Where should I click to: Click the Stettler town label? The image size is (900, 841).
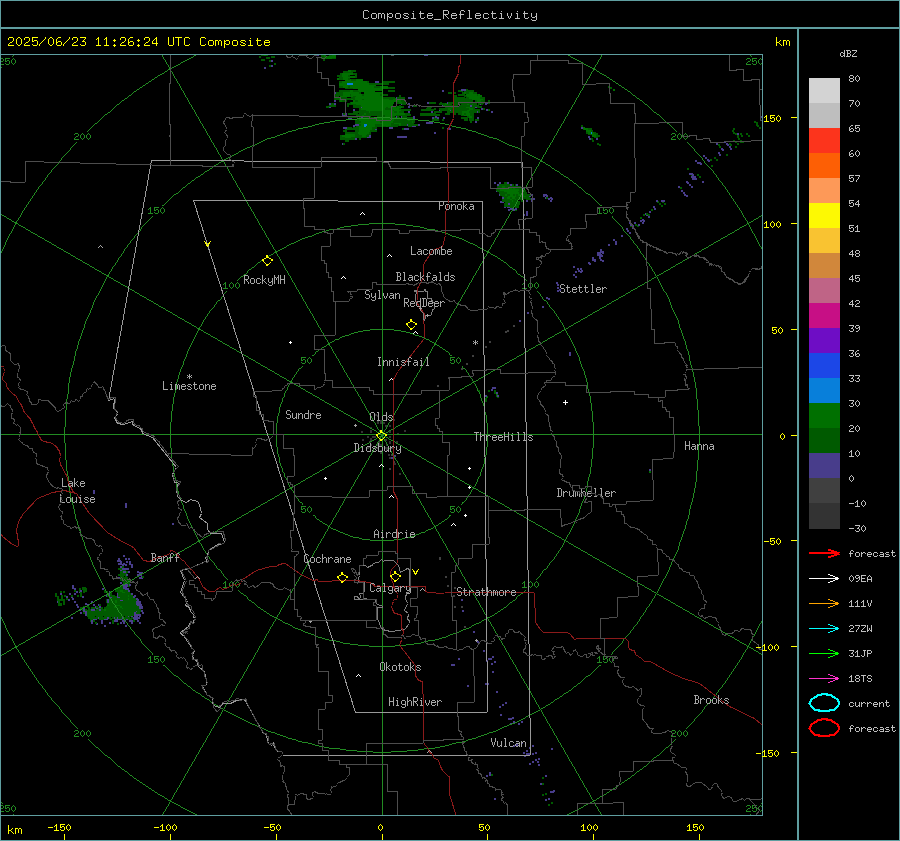click(x=583, y=289)
